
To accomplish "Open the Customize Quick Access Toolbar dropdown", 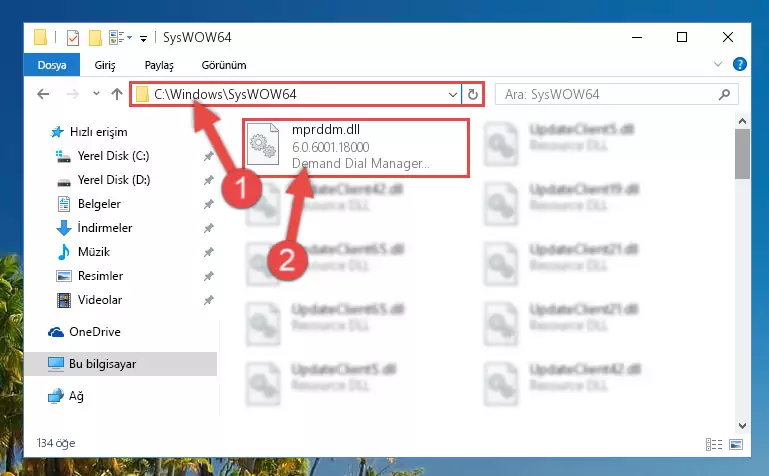I will [x=143, y=38].
